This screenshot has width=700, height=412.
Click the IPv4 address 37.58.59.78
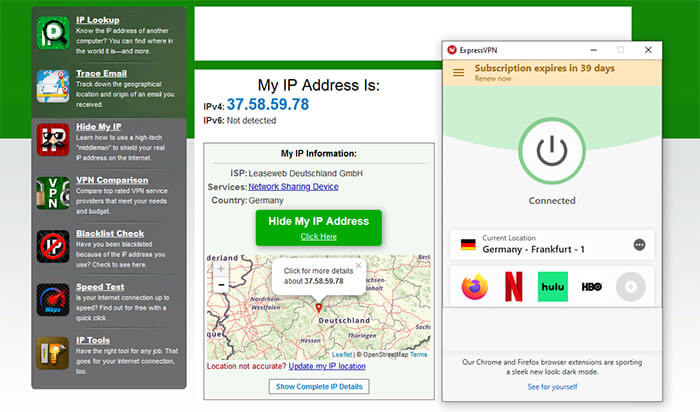click(x=268, y=104)
